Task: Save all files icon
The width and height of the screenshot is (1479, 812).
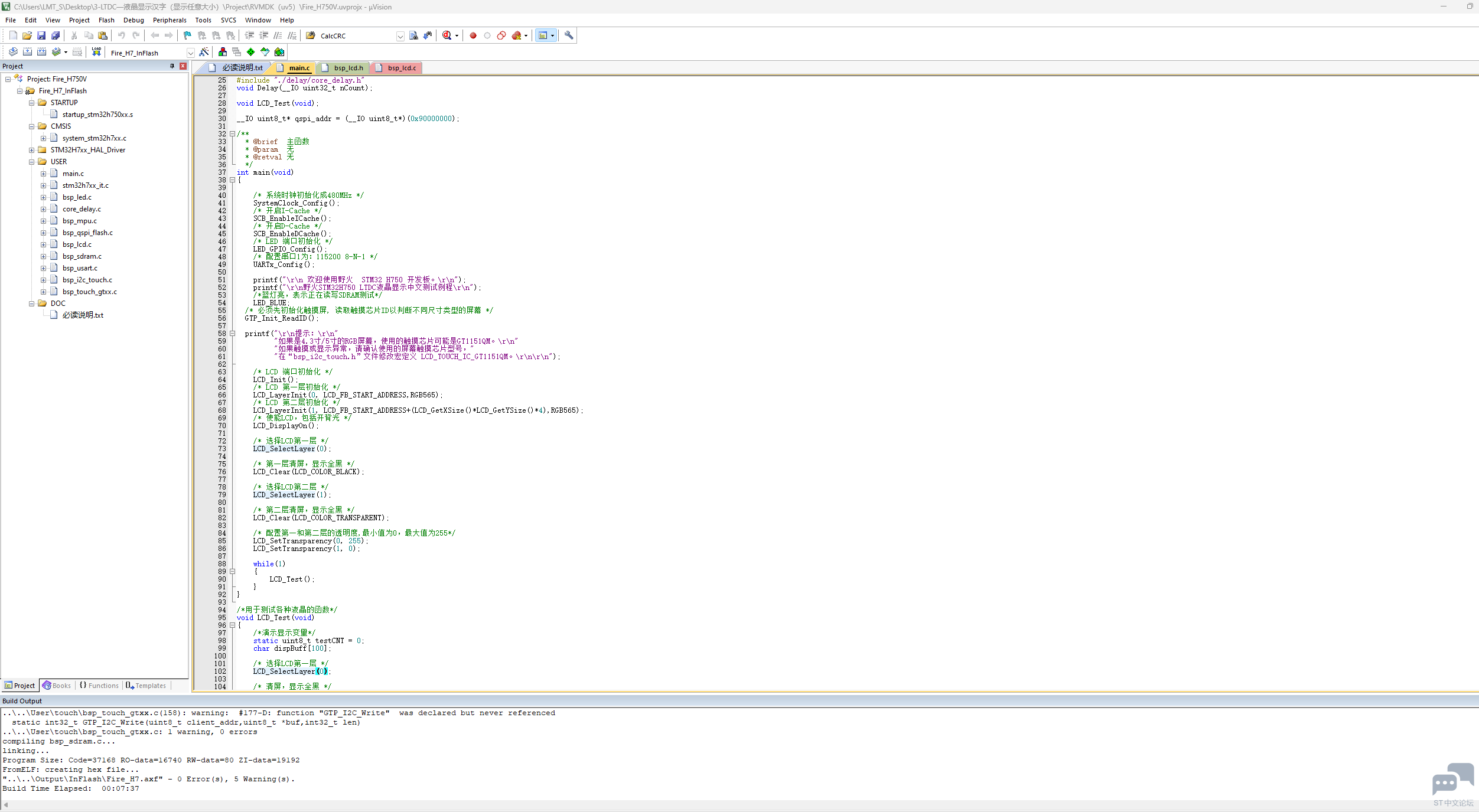Action: [x=56, y=35]
